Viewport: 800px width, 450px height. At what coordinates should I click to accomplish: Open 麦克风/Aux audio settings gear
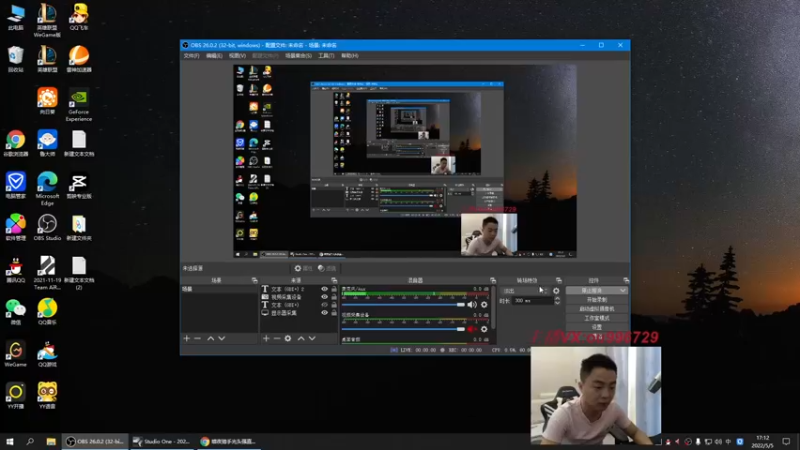coord(484,305)
